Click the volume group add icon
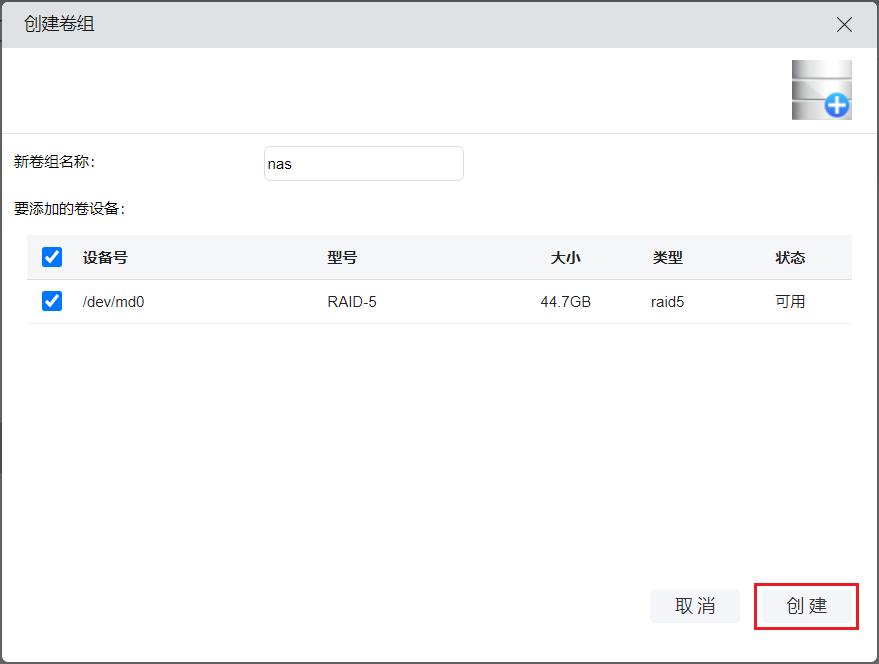Viewport: 879px width, 664px height. (821, 90)
